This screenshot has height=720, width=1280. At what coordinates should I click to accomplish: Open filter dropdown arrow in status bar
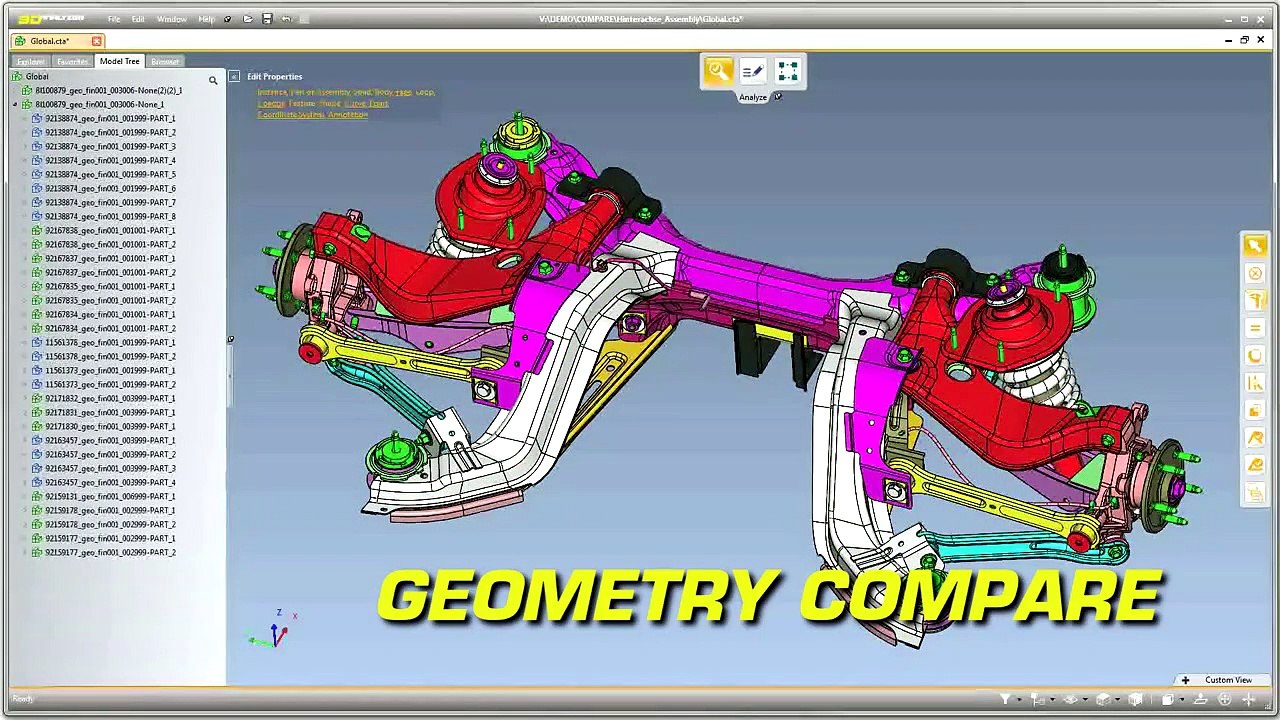point(1019,699)
